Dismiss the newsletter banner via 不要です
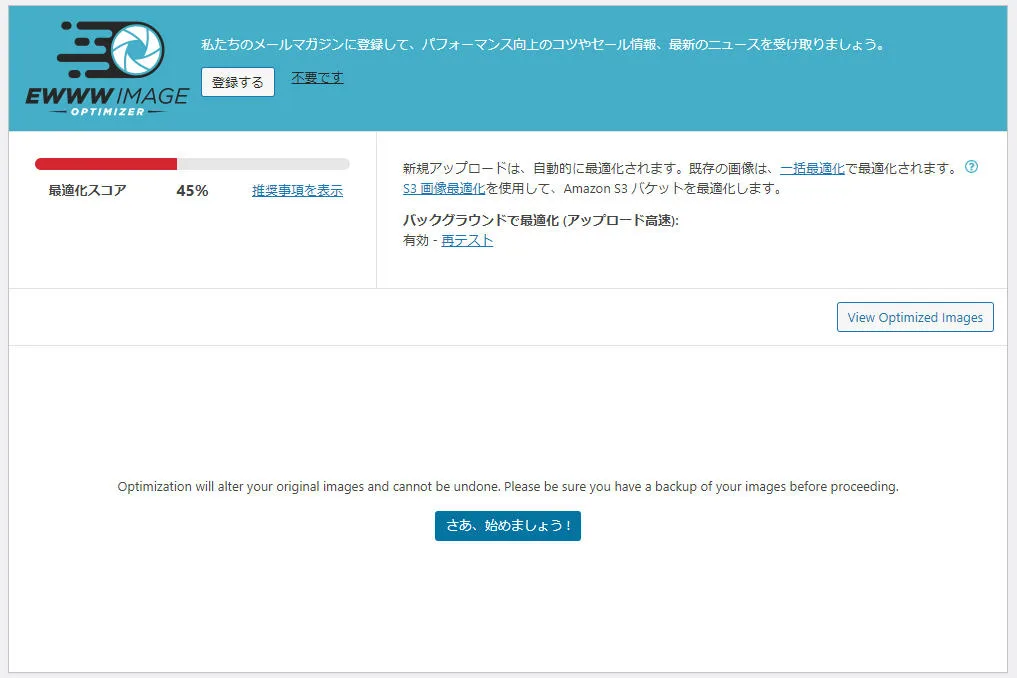Screen dimensions: 1017x678 point(316,76)
